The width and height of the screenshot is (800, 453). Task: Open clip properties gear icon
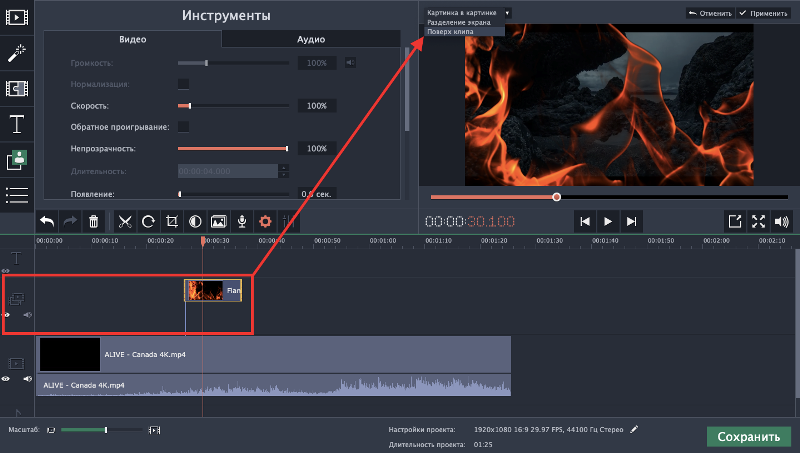pos(265,221)
